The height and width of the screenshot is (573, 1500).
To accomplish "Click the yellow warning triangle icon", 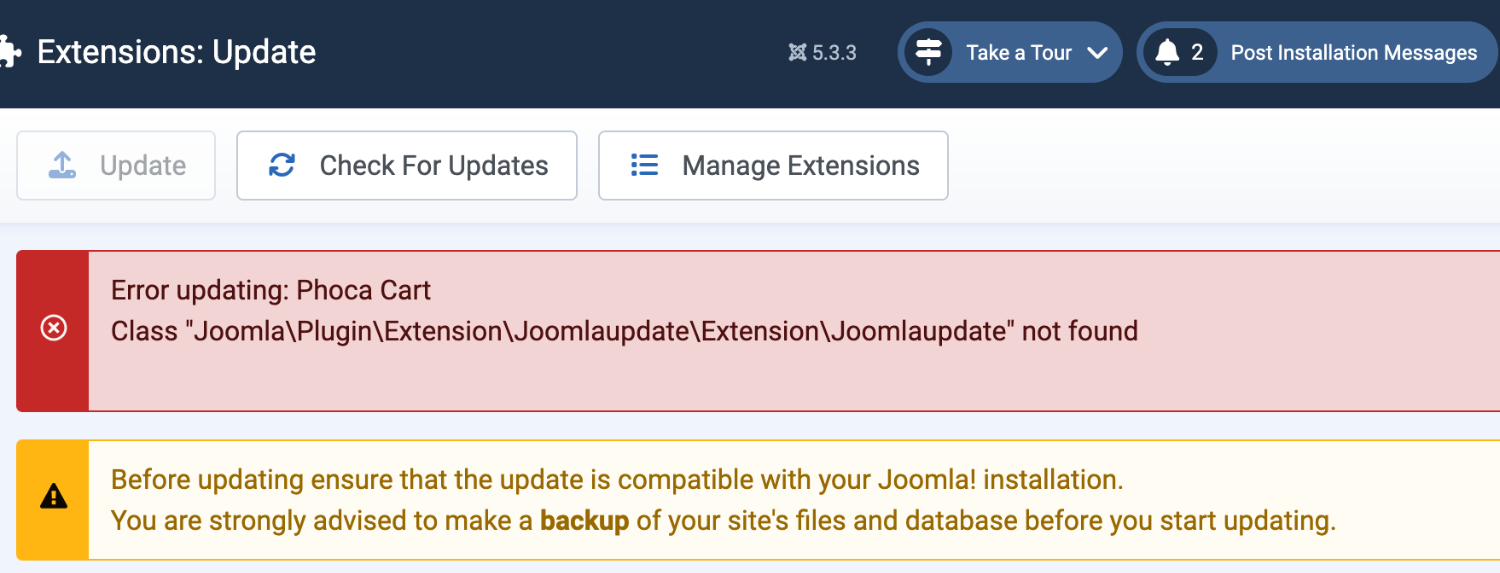I will tap(53, 496).
